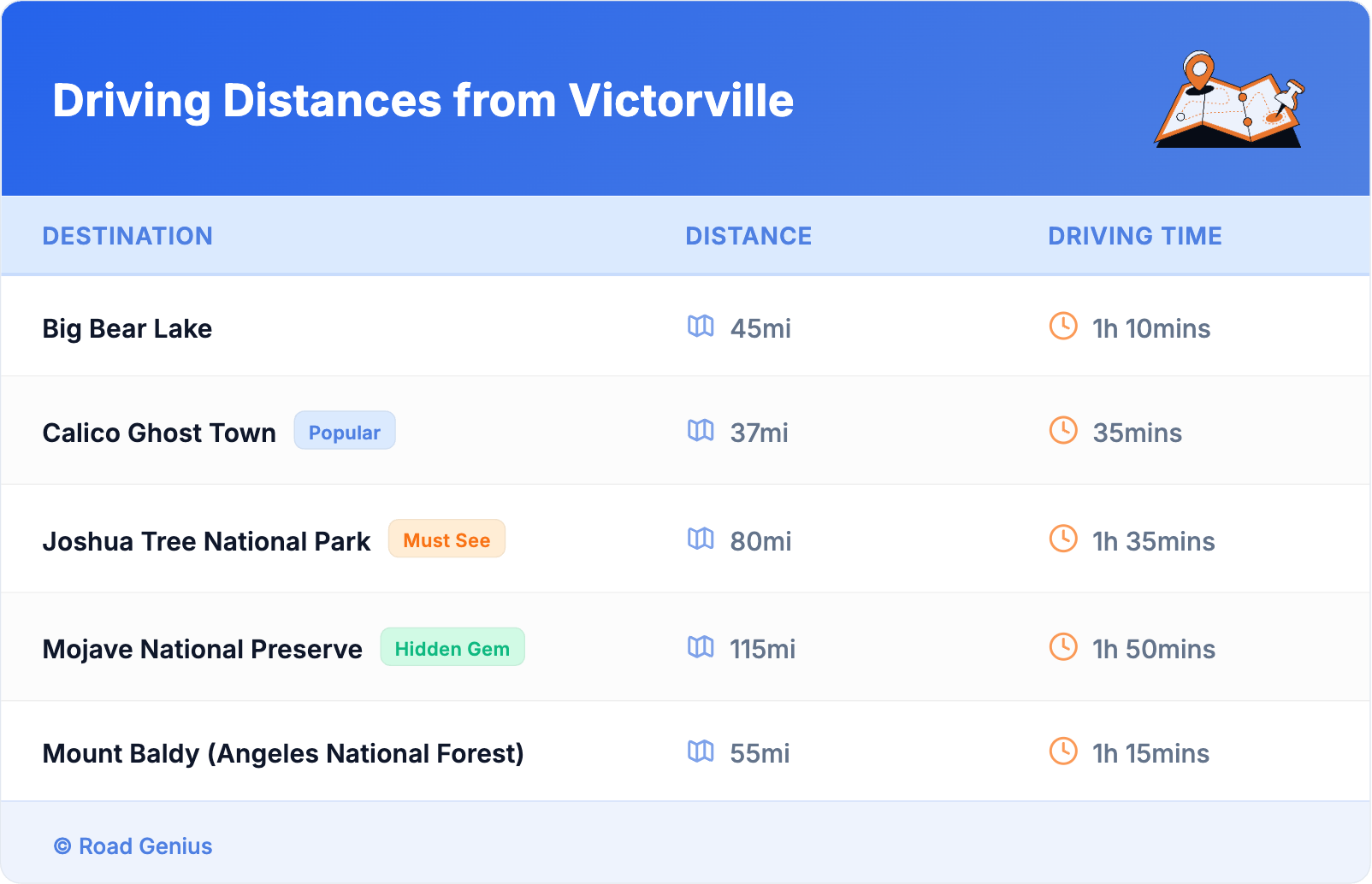1372x884 pixels.
Task: Click the Must See badge
Action: tap(446, 539)
